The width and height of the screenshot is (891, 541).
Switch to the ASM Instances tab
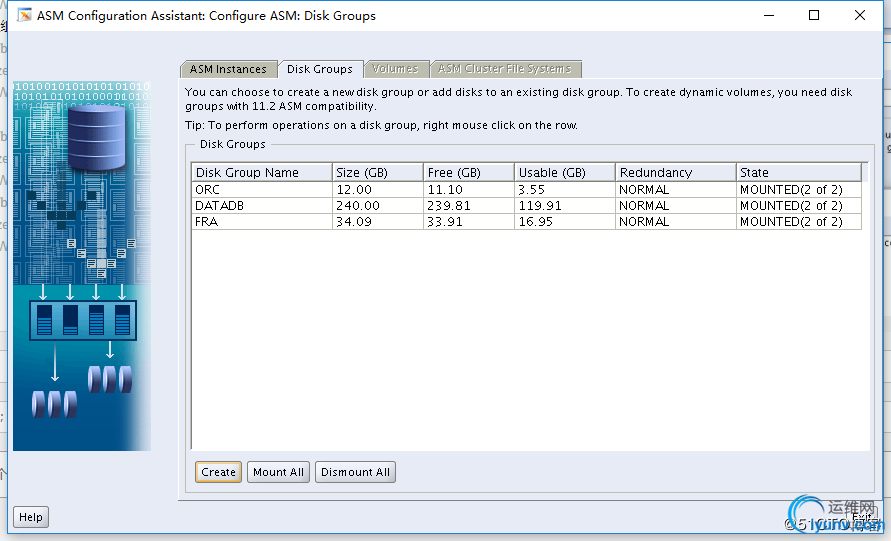coord(228,69)
